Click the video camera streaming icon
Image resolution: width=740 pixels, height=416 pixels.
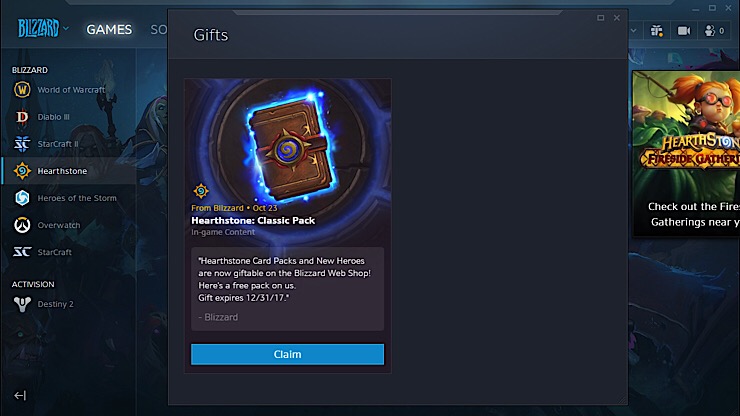684,31
